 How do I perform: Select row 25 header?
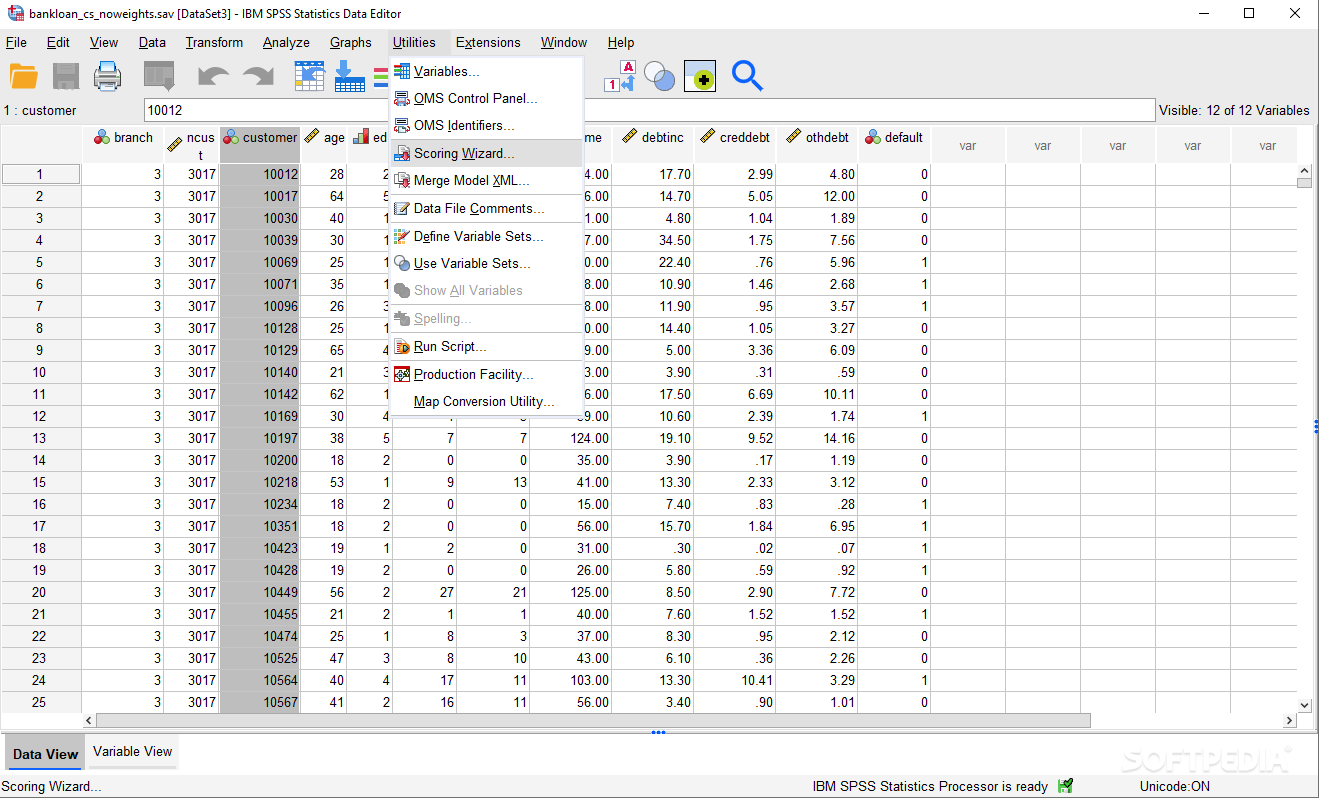[x=40, y=702]
